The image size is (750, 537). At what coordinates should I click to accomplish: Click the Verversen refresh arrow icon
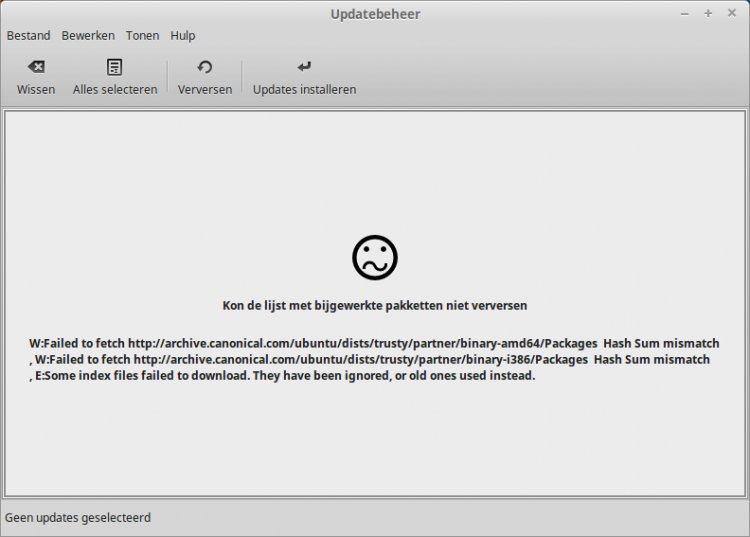(205, 67)
